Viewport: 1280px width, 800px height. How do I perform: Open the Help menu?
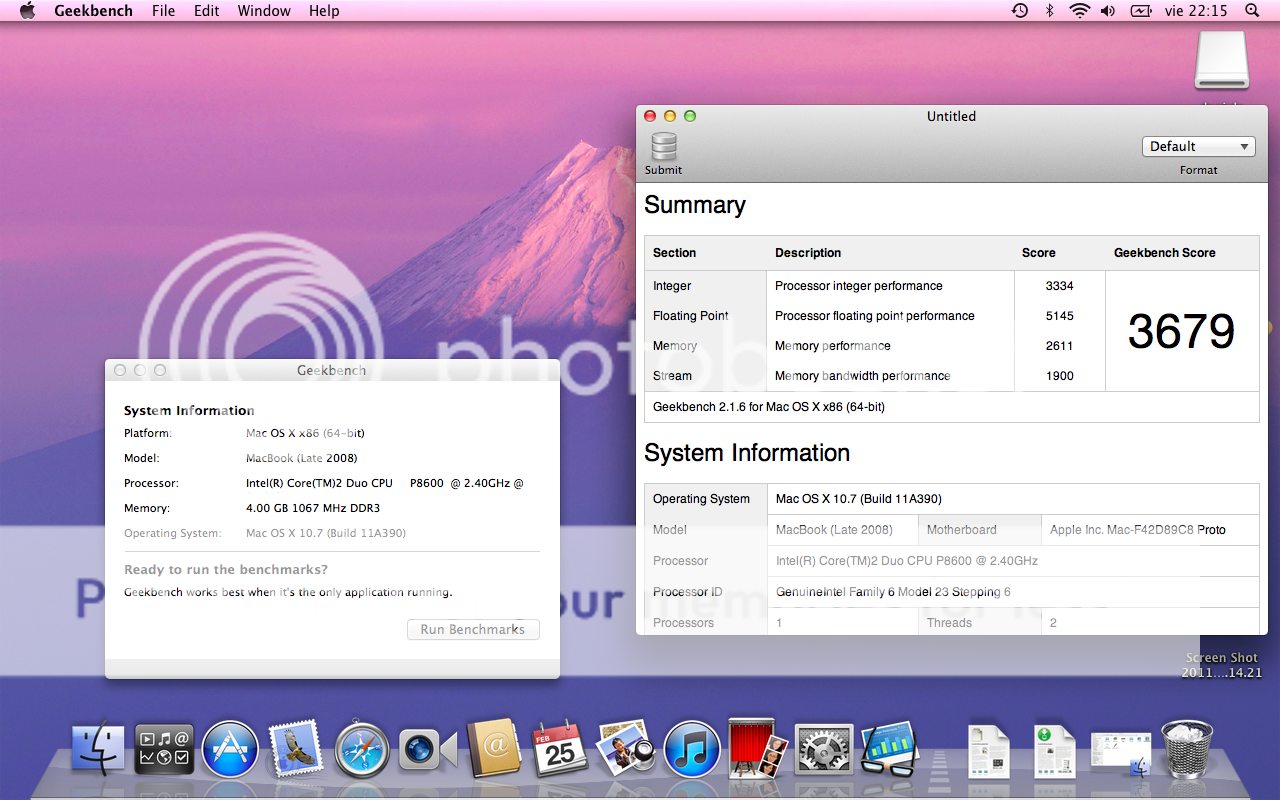[x=324, y=11]
